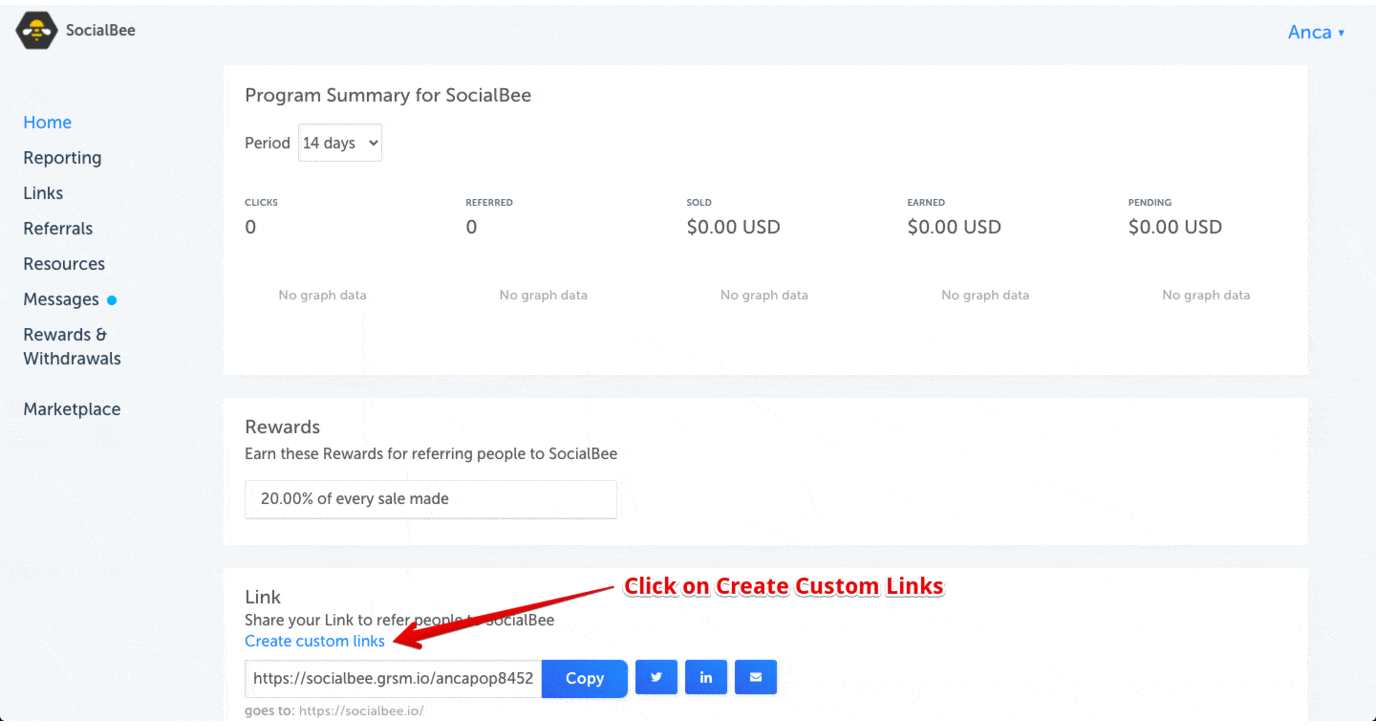Viewport: 1376px width, 726px height.
Task: Go to Rewards & Withdrawals
Action: coord(71,347)
